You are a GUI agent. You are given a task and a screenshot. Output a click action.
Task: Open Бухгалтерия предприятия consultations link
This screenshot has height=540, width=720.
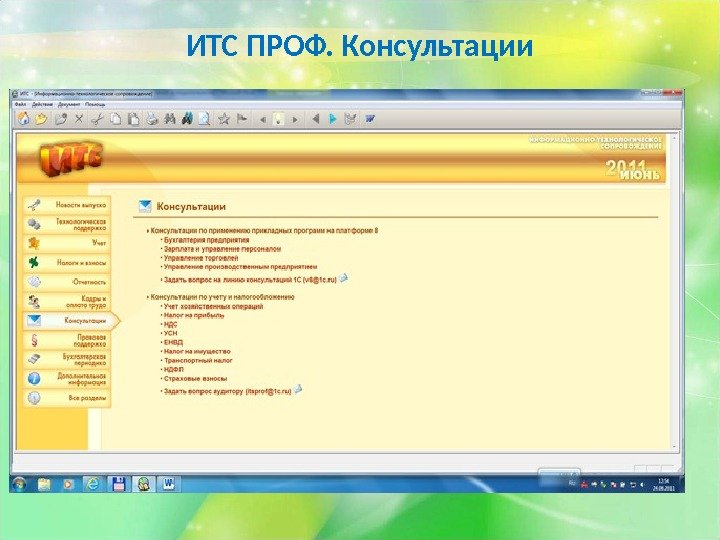207,240
